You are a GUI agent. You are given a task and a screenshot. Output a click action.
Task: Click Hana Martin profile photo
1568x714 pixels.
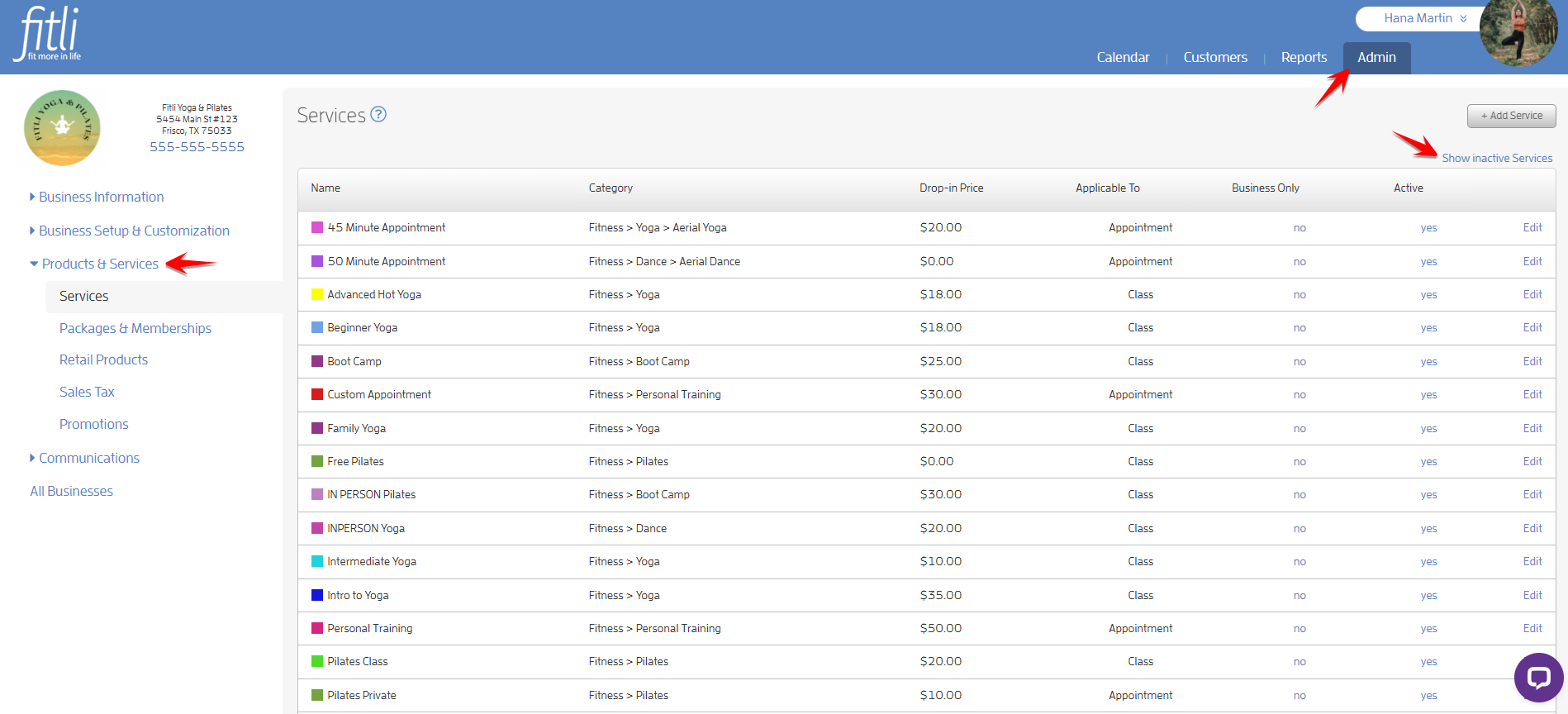coord(1518,31)
